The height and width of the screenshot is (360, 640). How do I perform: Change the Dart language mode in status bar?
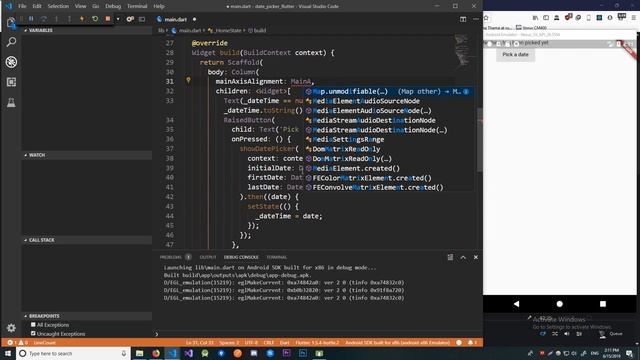[284, 342]
